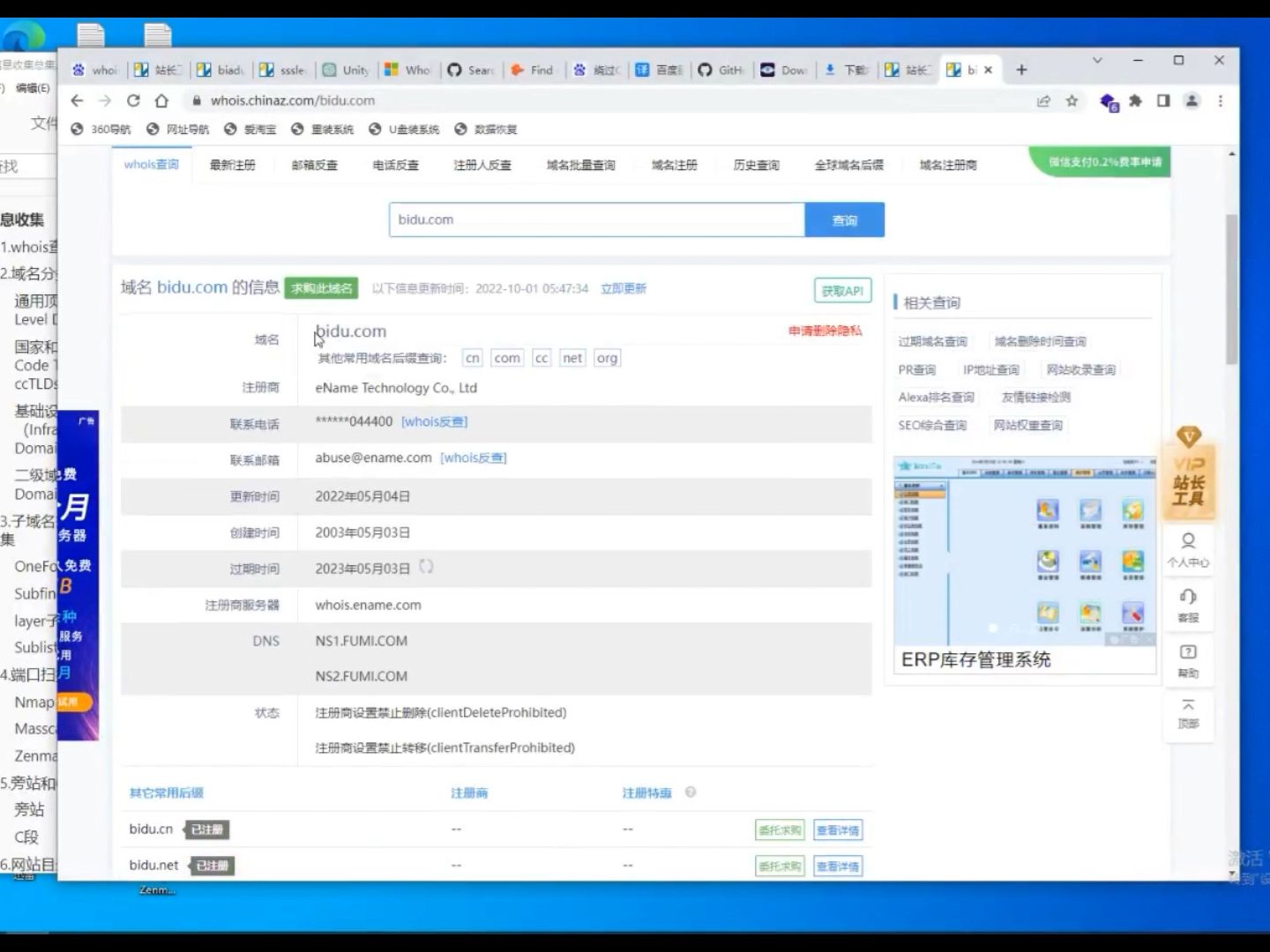Select the cn suffix query box

(473, 358)
